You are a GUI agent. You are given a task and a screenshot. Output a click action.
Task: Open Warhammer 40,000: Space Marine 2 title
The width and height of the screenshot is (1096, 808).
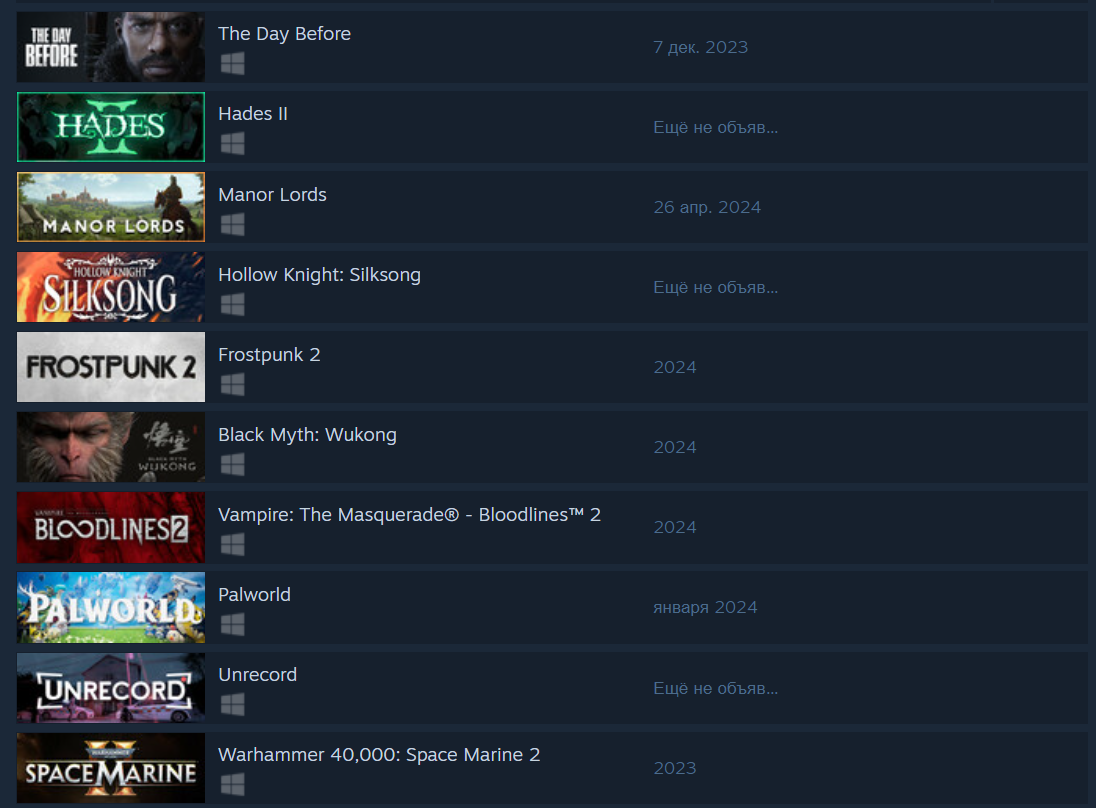(379, 755)
